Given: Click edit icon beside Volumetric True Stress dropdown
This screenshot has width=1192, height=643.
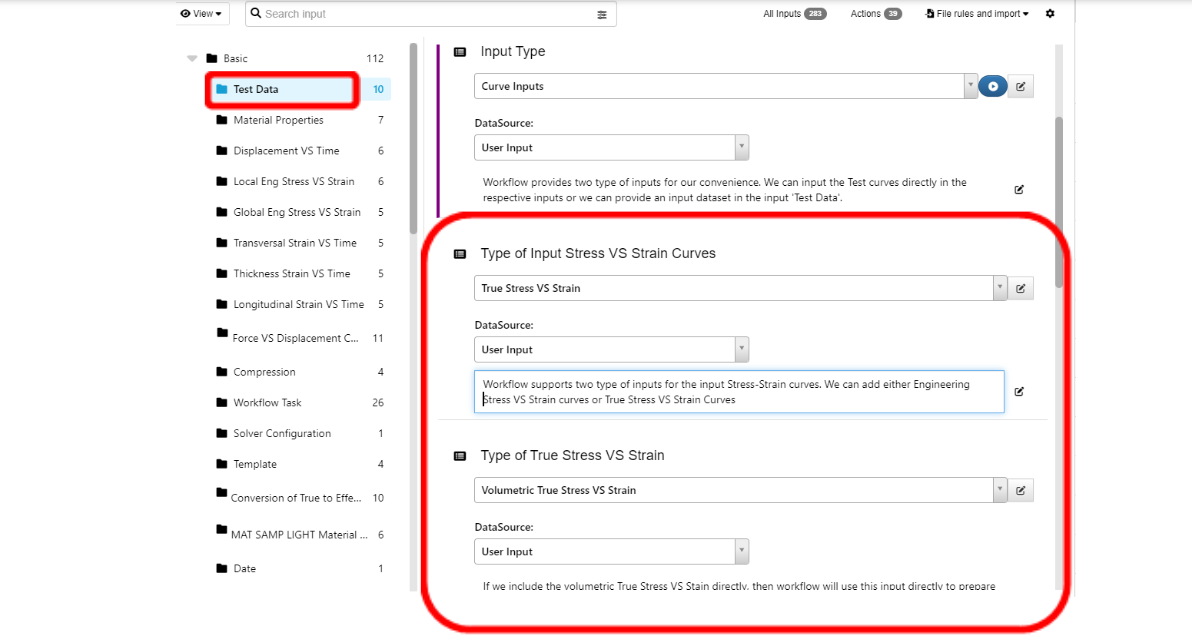Looking at the screenshot, I should (1020, 490).
